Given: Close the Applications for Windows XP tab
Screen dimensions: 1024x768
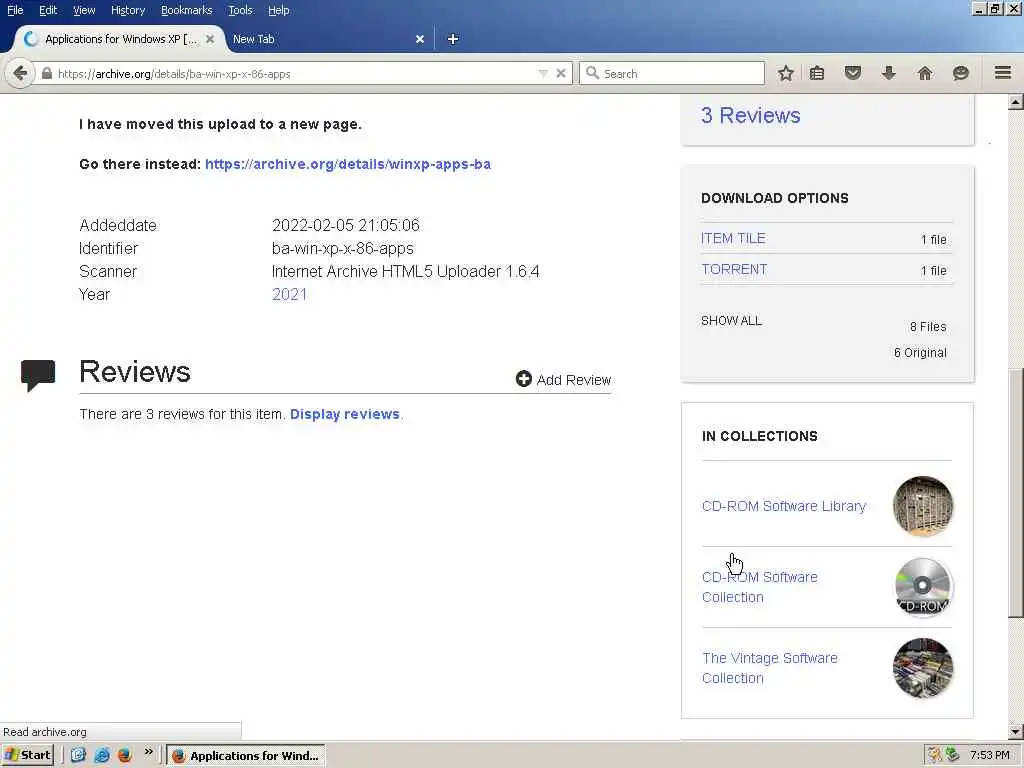Looking at the screenshot, I should 210,39.
